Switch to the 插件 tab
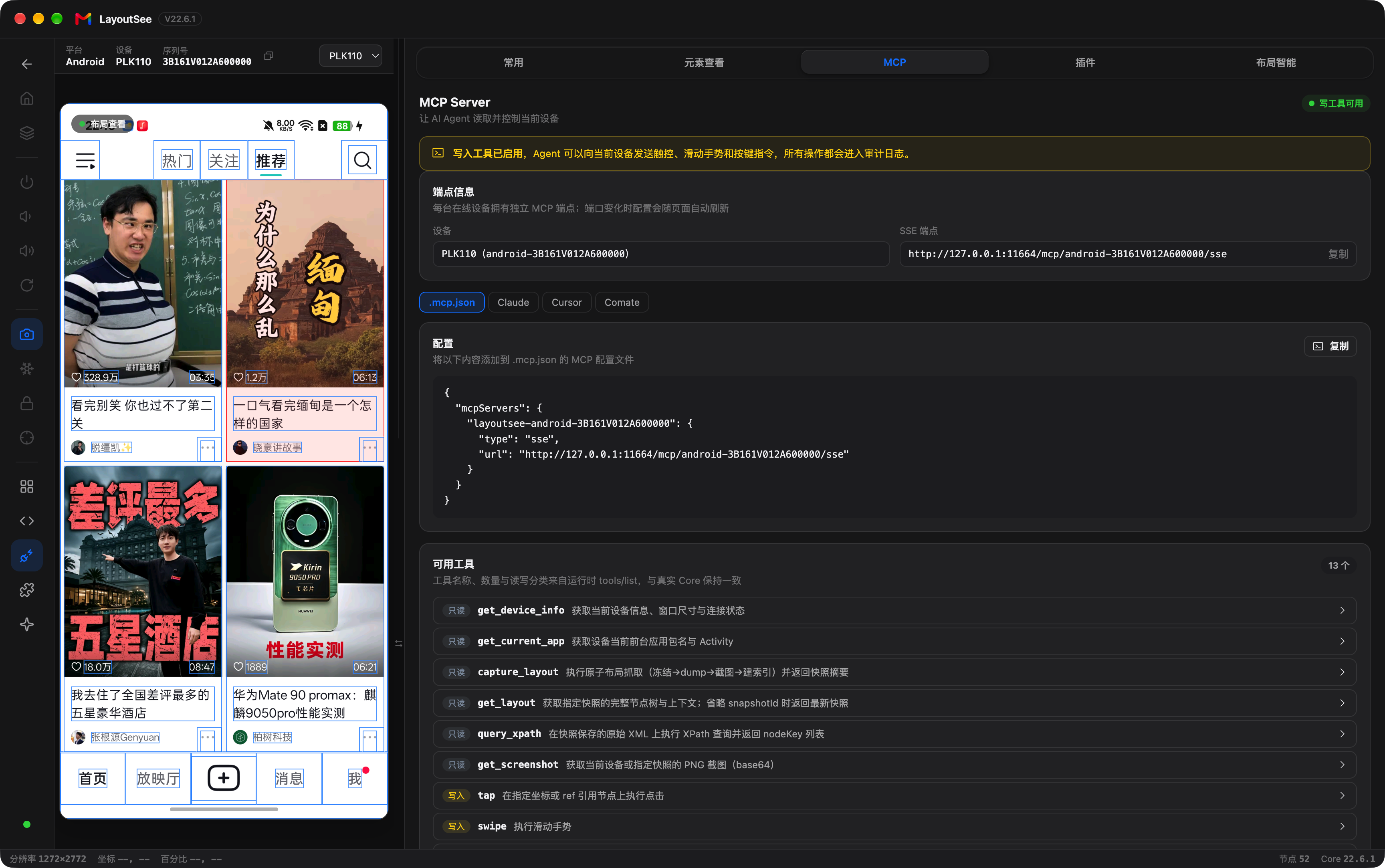 1085,63
